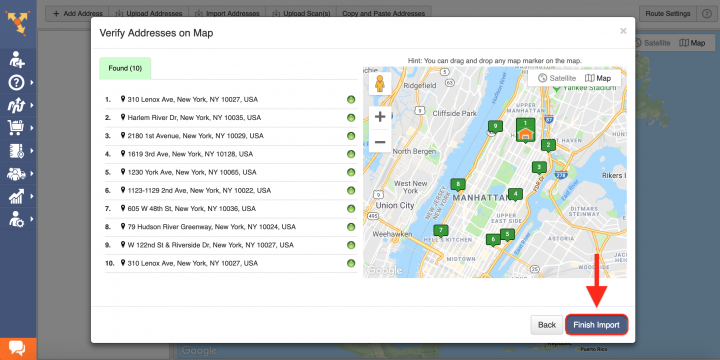The image size is (720, 360).
Task: Open the analytics chart sidebar icon
Action: click(x=16, y=197)
